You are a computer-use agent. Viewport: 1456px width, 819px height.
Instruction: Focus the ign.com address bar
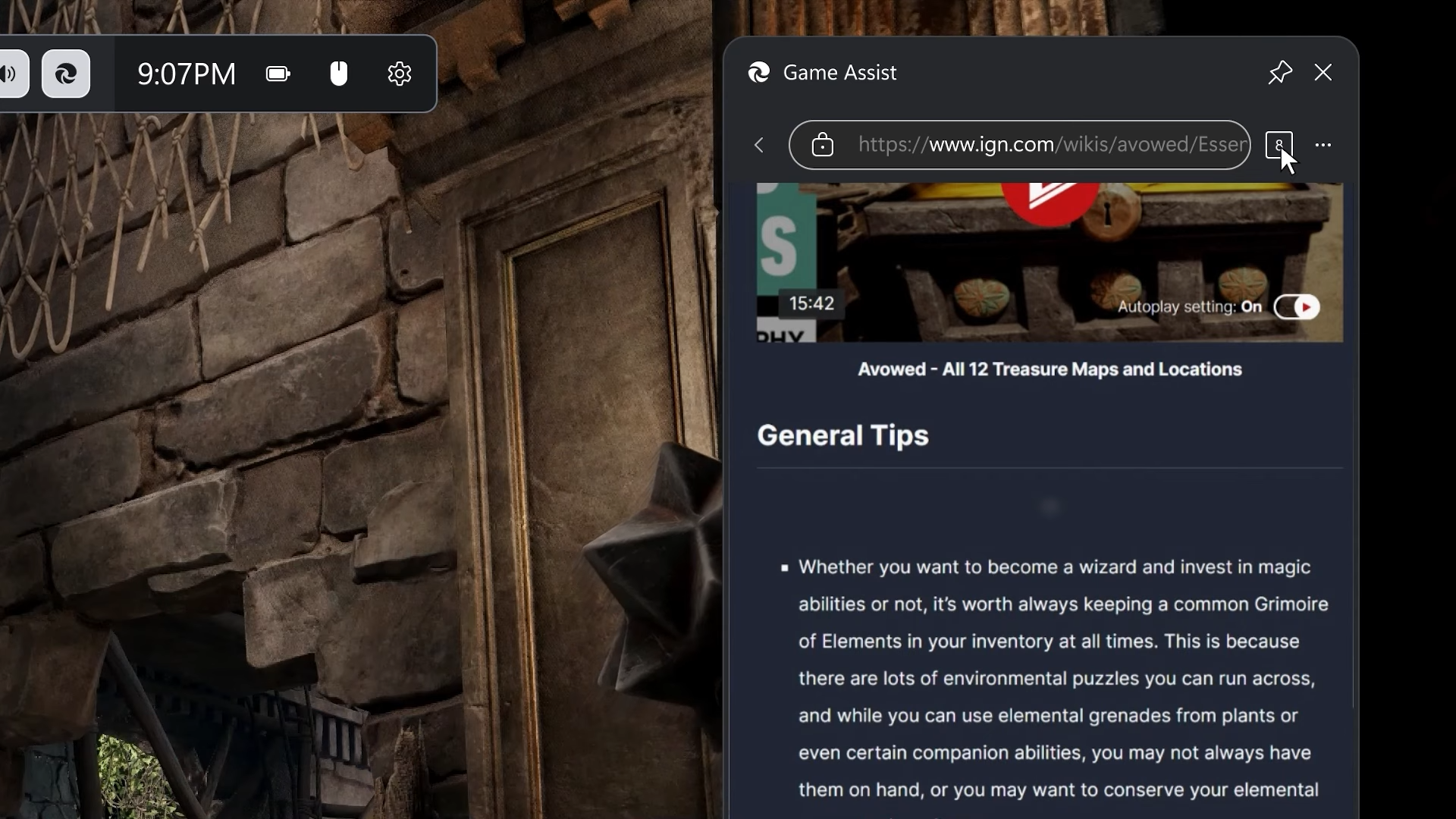(x=1020, y=145)
